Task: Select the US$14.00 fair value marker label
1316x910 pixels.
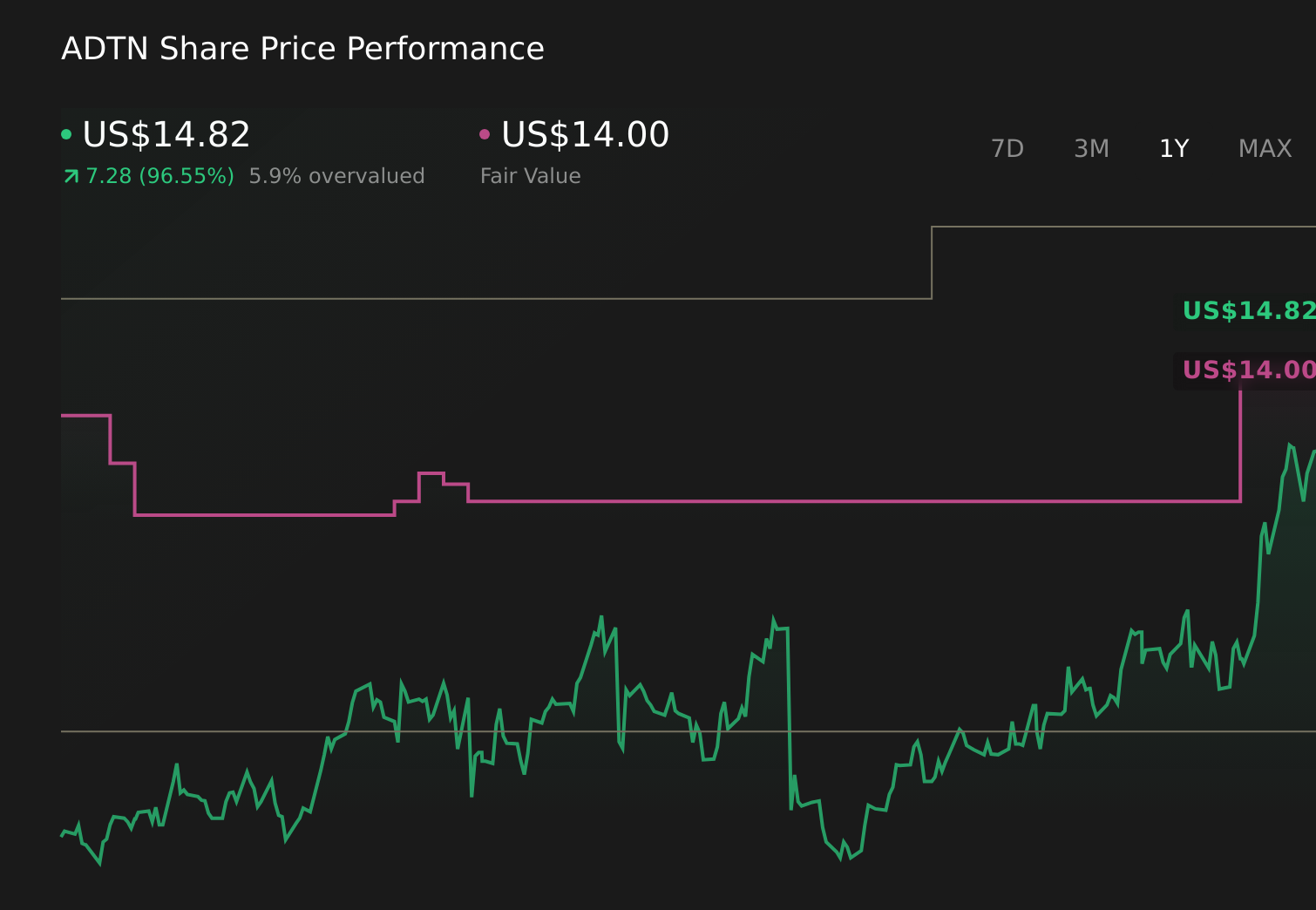Action: click(x=1245, y=370)
